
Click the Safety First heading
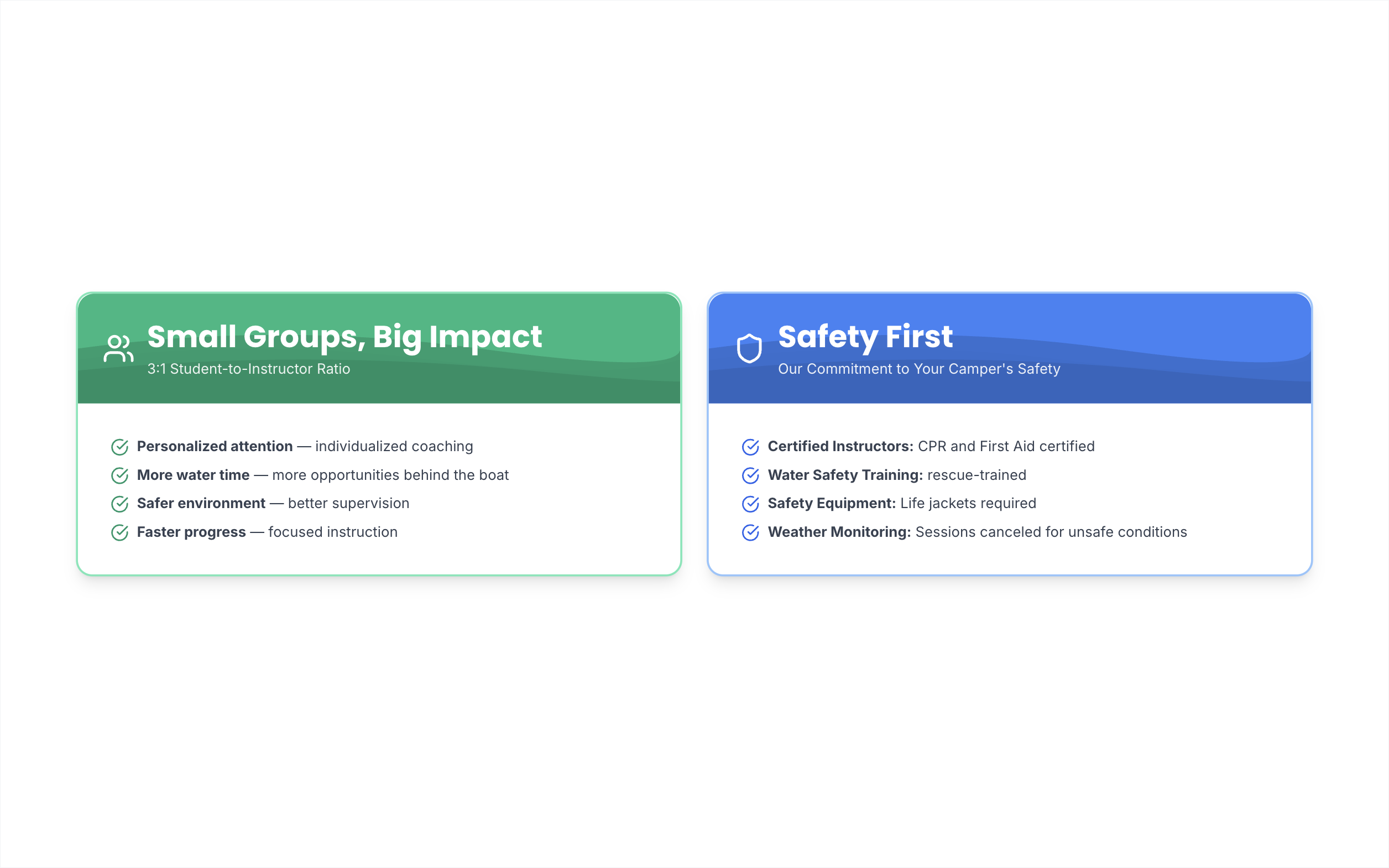[865, 336]
